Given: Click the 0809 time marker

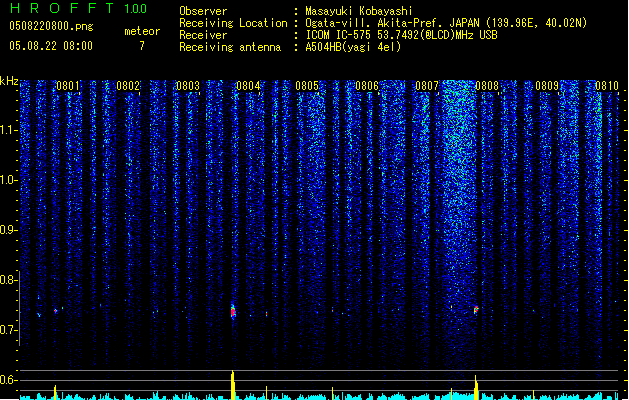Looking at the screenshot, I should tap(547, 86).
